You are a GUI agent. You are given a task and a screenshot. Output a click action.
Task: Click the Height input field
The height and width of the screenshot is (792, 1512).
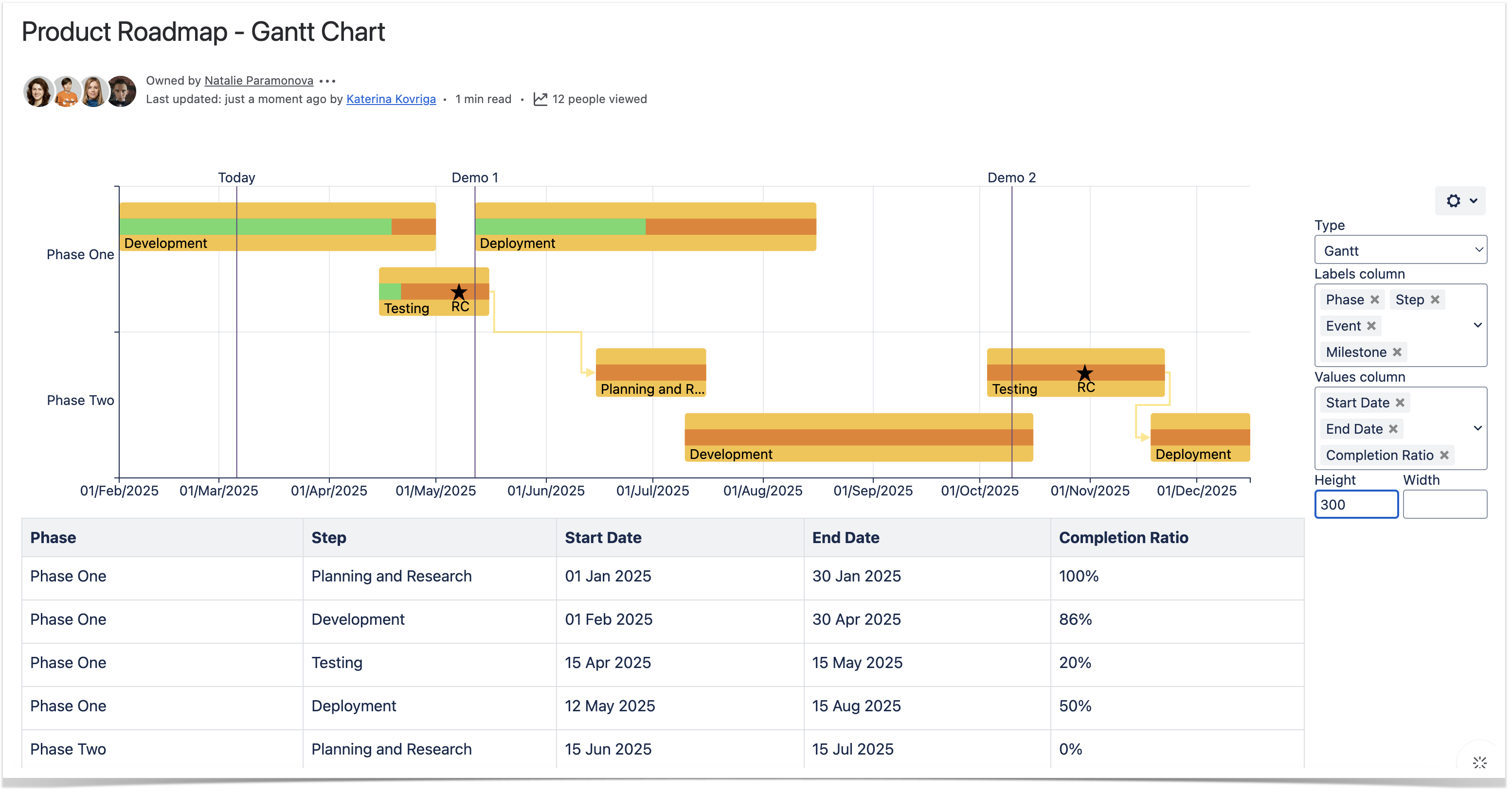tap(1356, 505)
